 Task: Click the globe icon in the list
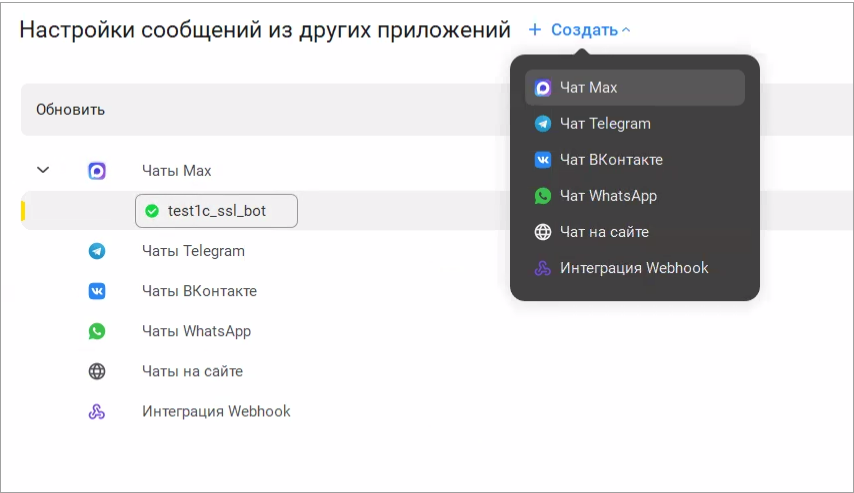pos(97,372)
